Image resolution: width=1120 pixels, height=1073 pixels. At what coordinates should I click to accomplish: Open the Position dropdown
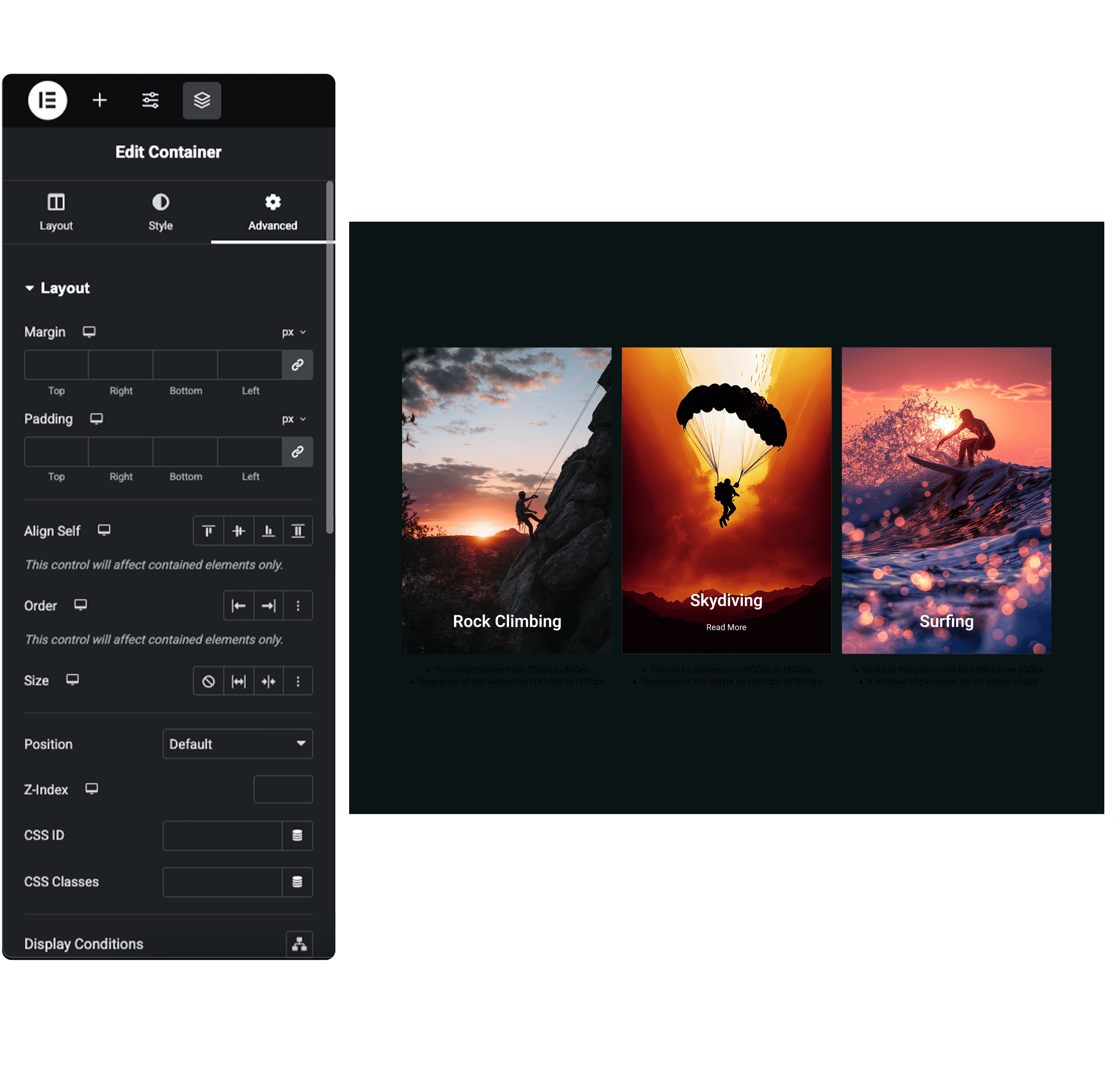pos(237,743)
